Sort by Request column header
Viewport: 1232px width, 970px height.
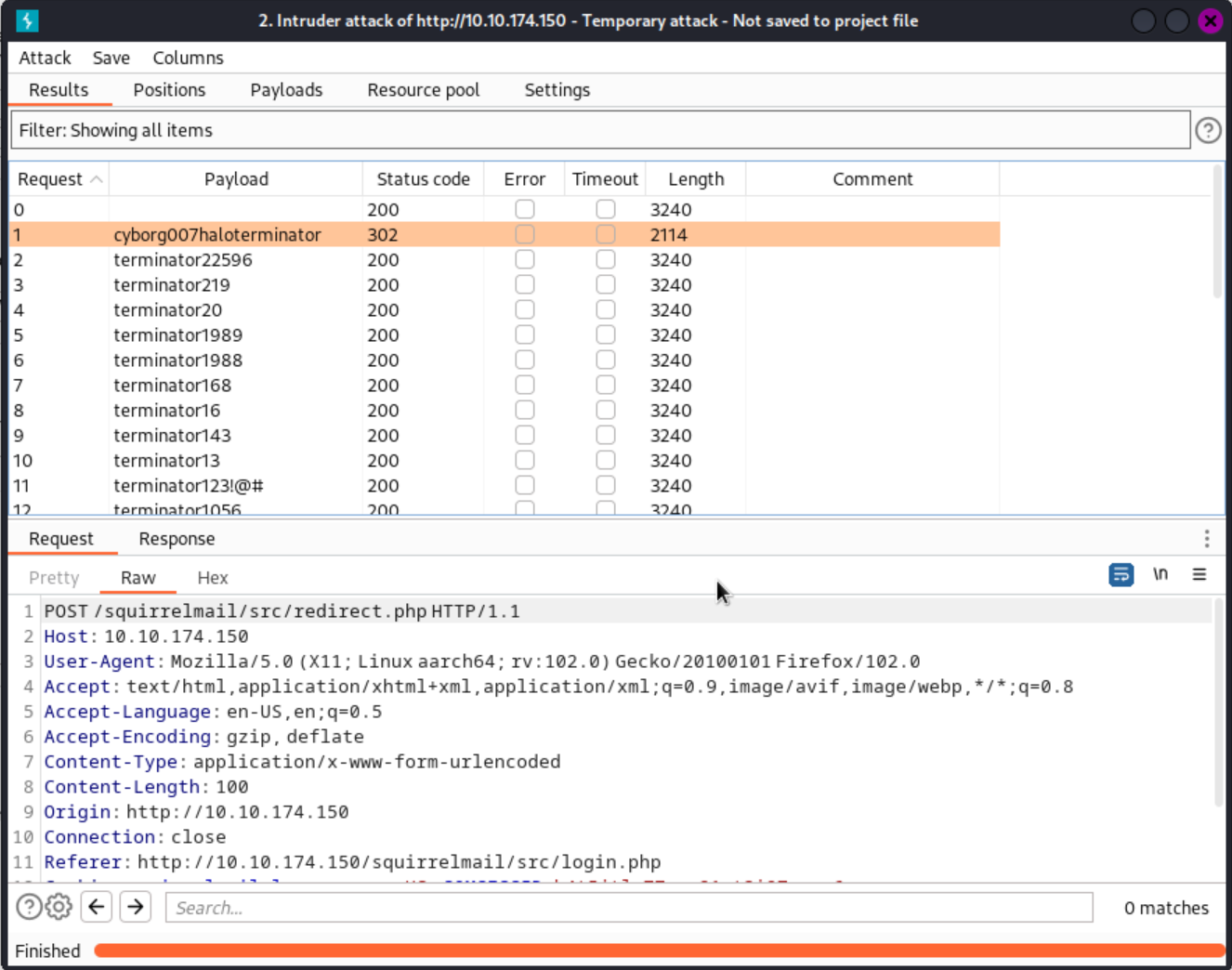[59, 179]
